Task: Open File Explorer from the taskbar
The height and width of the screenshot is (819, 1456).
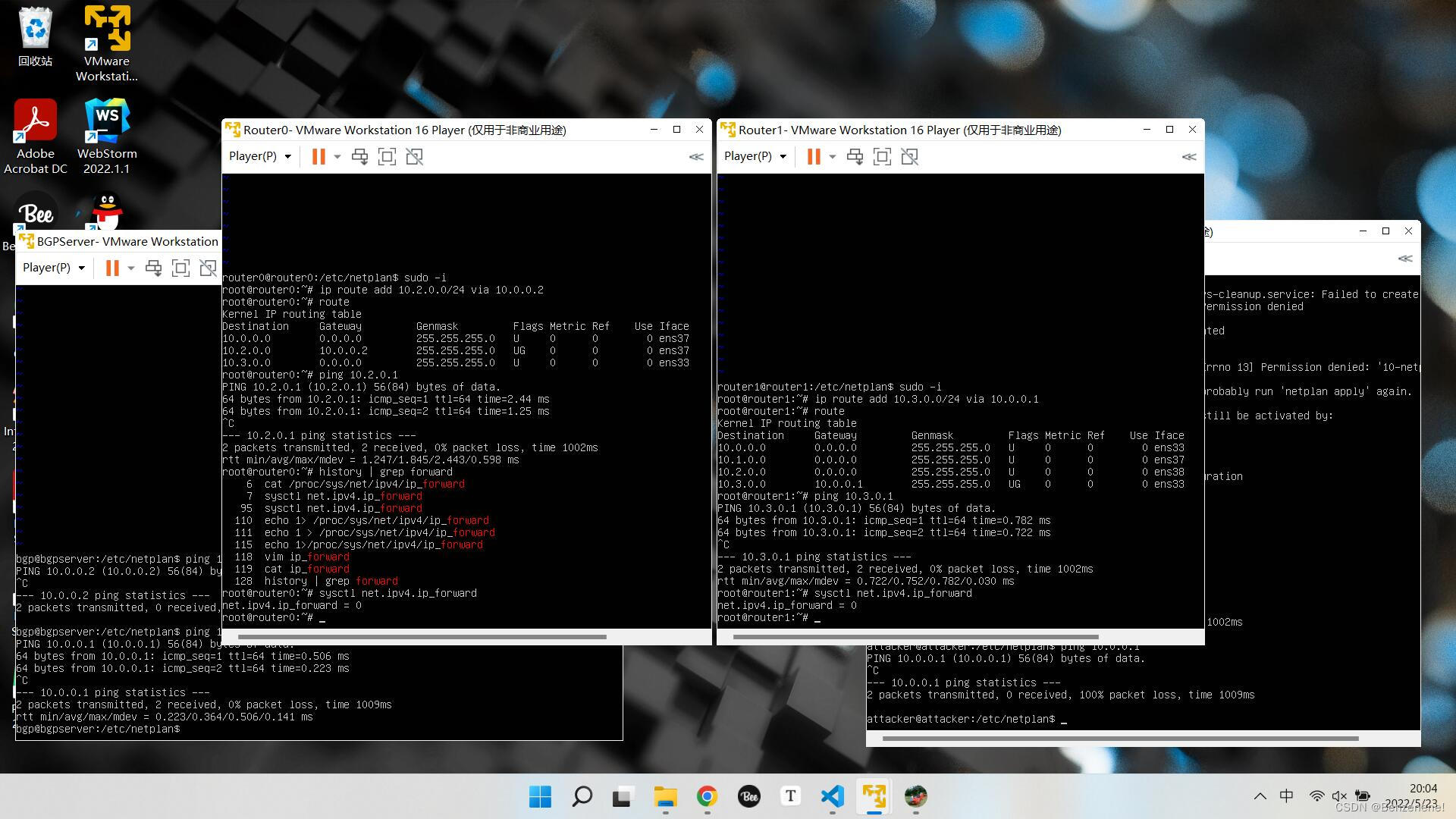Action: (665, 796)
